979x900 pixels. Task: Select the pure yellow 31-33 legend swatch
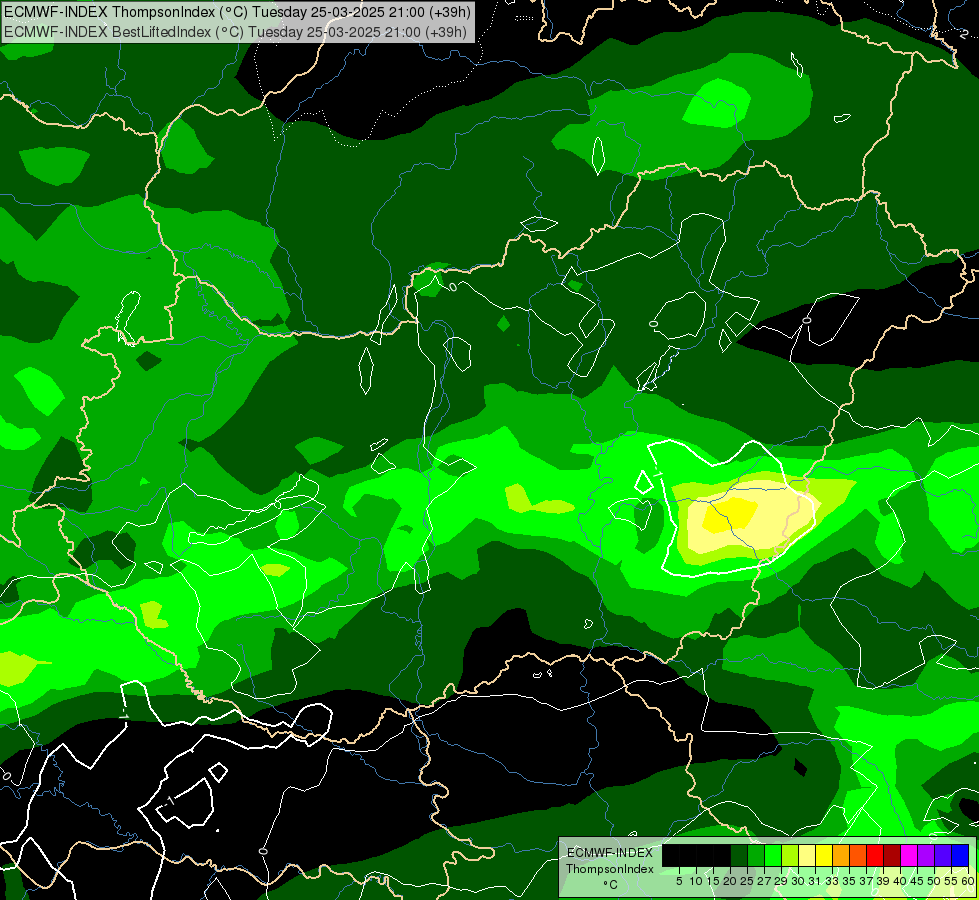[x=824, y=855]
